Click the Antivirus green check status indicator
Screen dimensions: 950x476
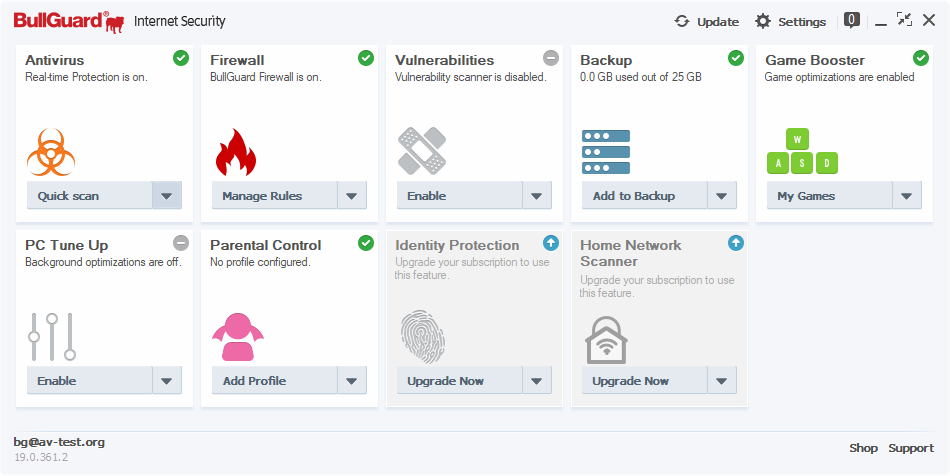click(x=181, y=58)
